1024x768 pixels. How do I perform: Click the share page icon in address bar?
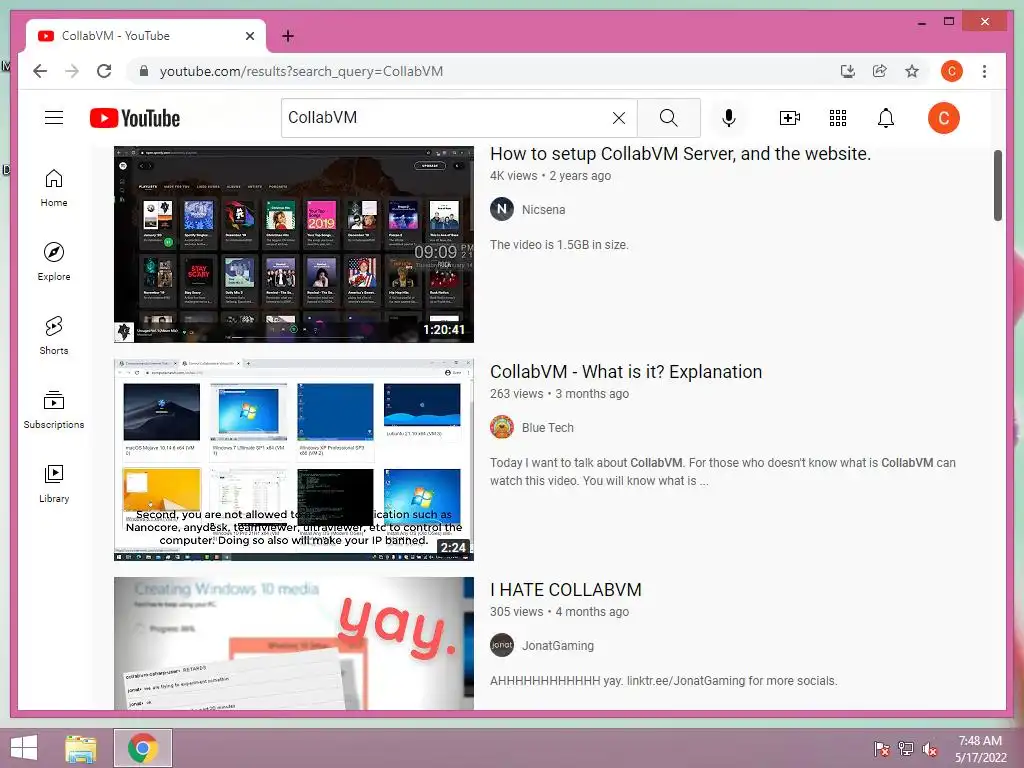click(880, 71)
